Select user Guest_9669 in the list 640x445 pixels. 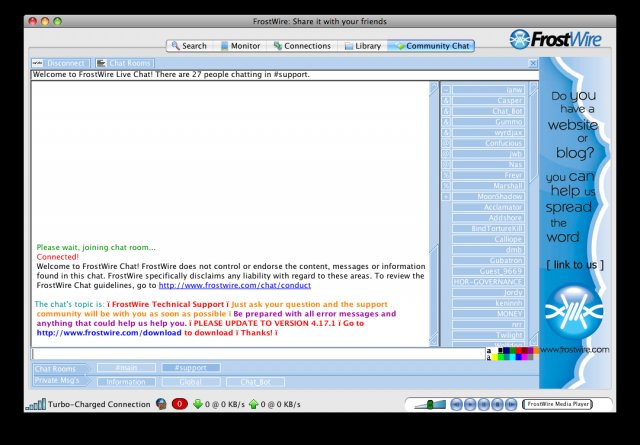[x=488, y=271]
